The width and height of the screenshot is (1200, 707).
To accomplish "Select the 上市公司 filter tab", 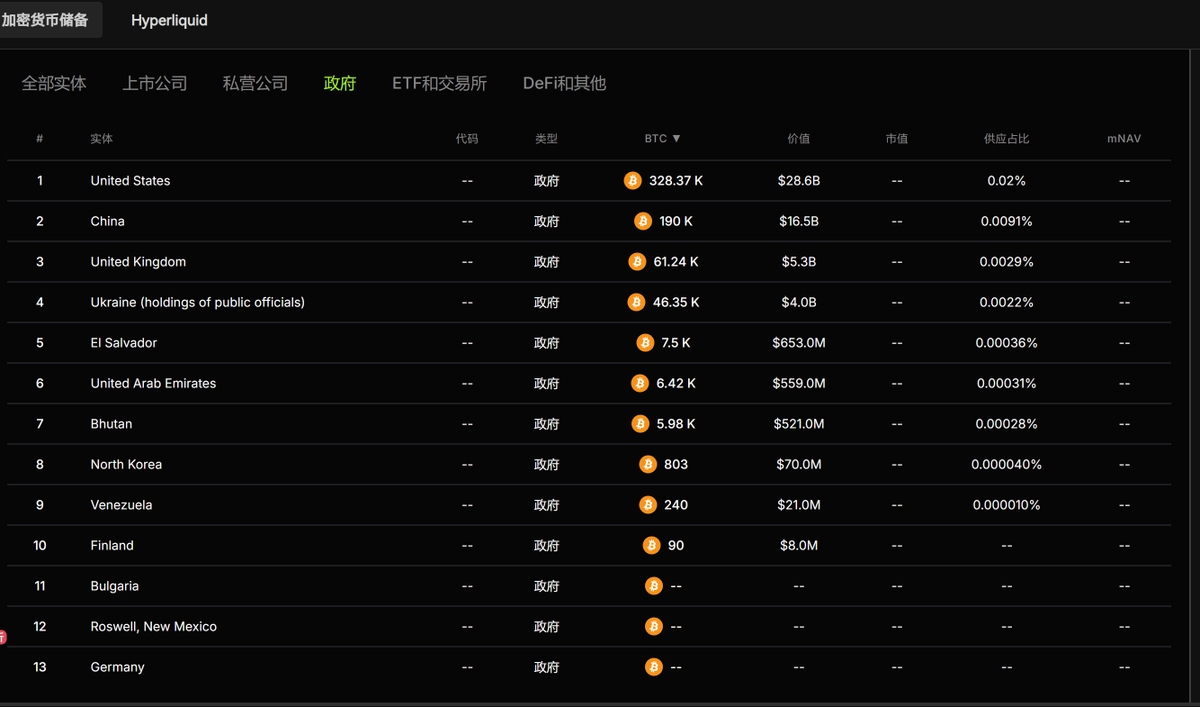I will coord(155,83).
